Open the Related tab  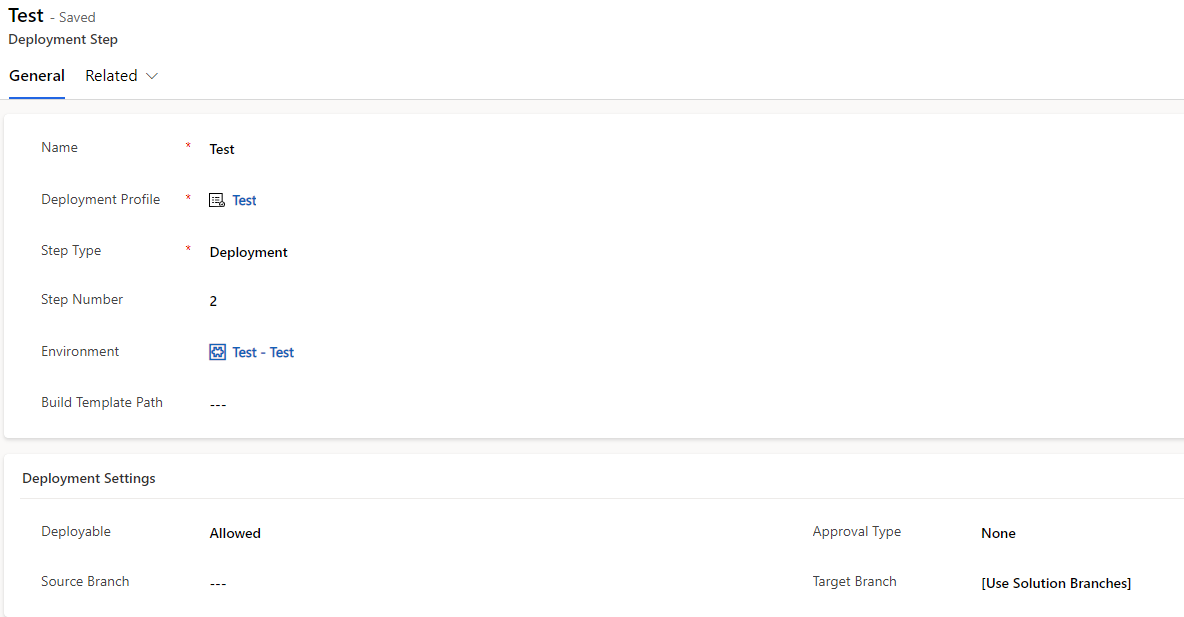point(110,75)
